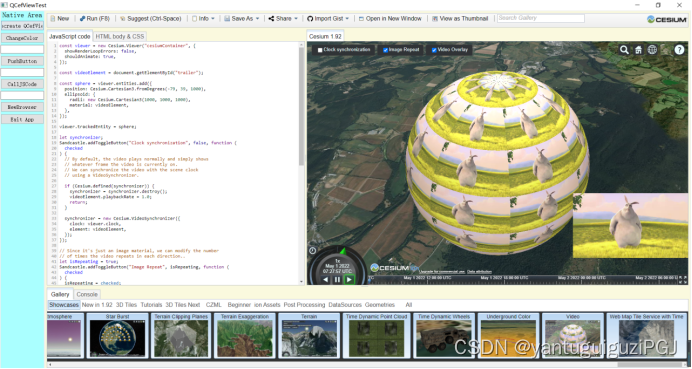Switch to the JavaScript code tab
Image resolution: width=692 pixels, height=369 pixels.
click(x=69, y=37)
